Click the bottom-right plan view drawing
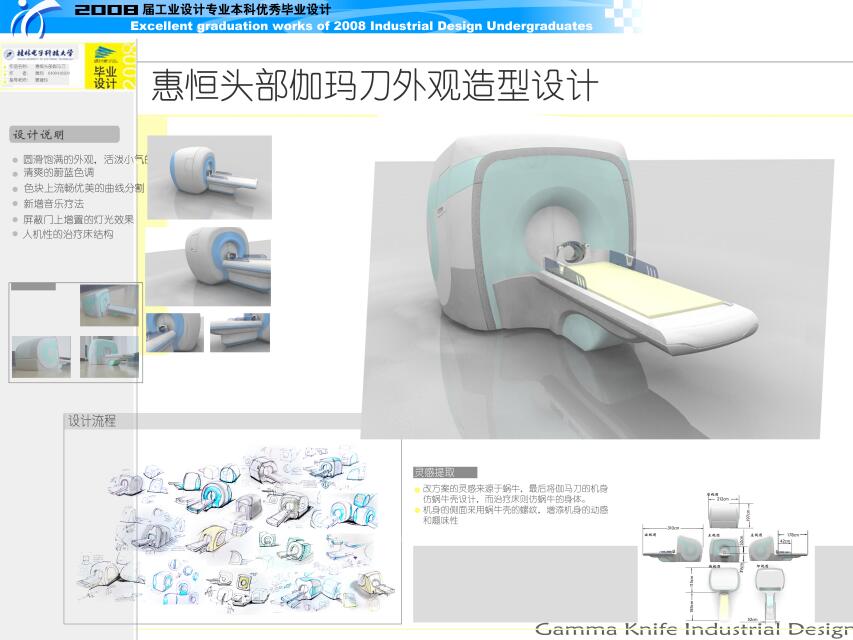Viewport: 853px width, 640px height. (x=772, y=595)
